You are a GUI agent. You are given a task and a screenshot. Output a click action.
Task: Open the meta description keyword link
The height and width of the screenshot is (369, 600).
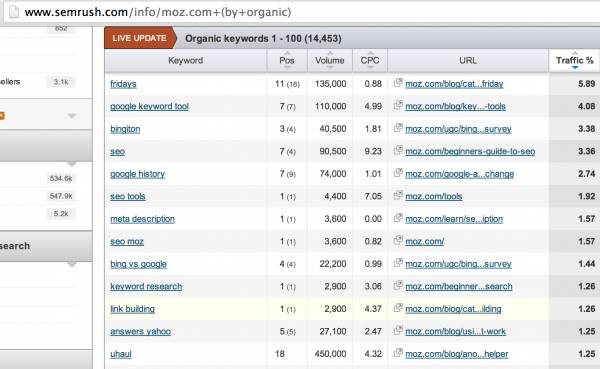point(142,219)
